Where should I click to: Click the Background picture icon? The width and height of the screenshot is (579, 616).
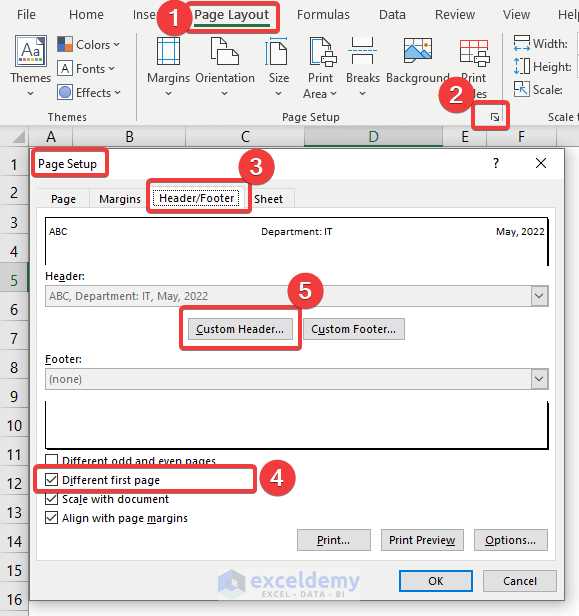(x=418, y=50)
